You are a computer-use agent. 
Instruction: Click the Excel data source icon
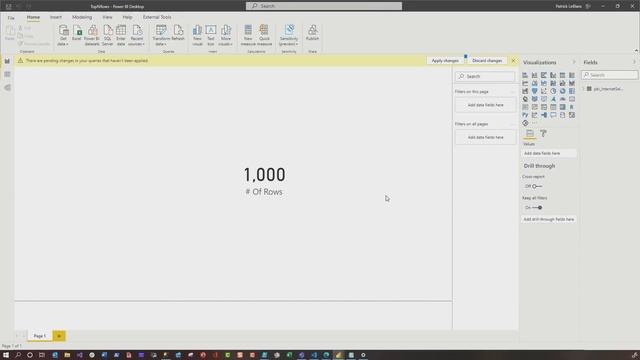click(x=77, y=33)
